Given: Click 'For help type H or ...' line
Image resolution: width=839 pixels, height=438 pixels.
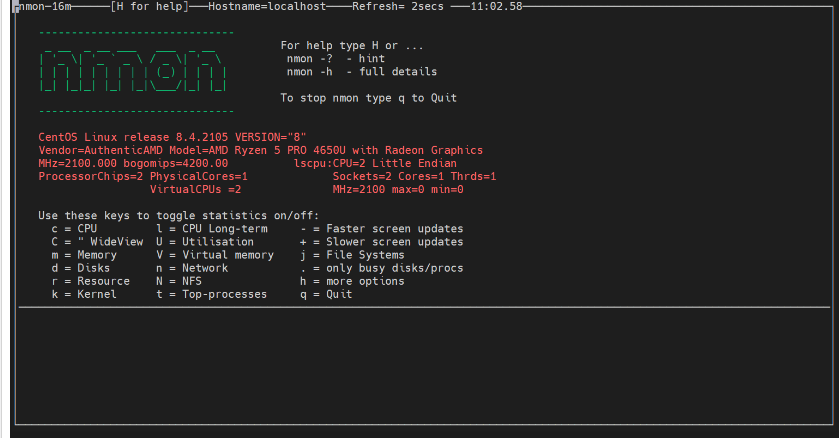Looking at the screenshot, I should point(352,45).
